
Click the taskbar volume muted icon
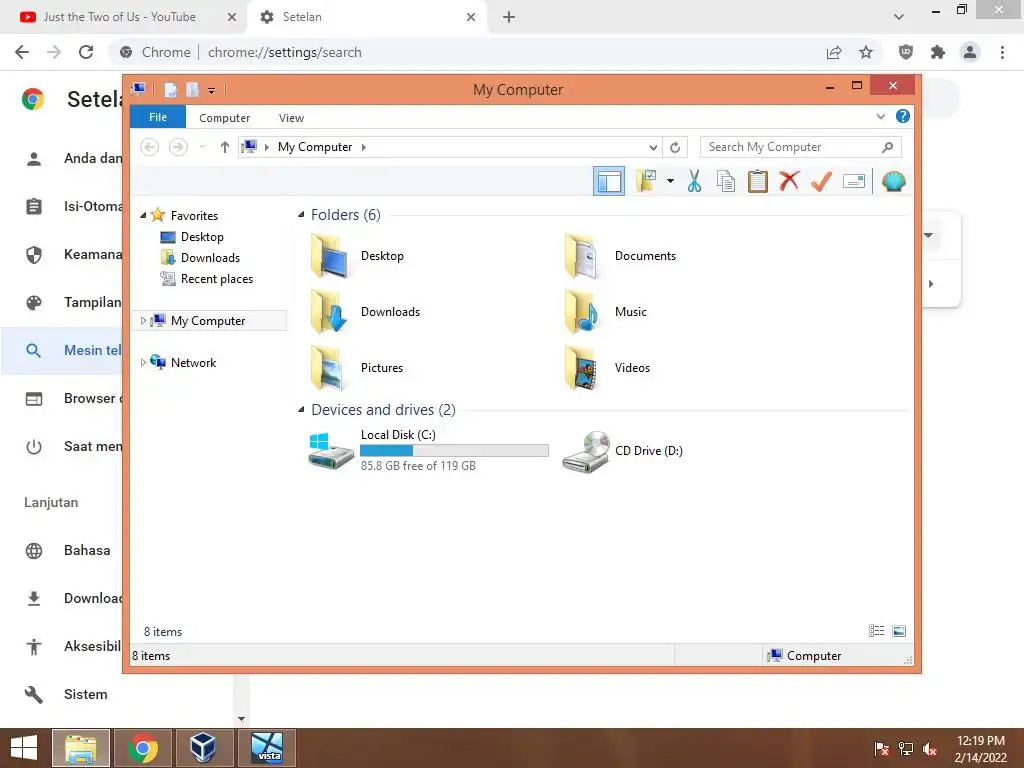(x=930, y=748)
